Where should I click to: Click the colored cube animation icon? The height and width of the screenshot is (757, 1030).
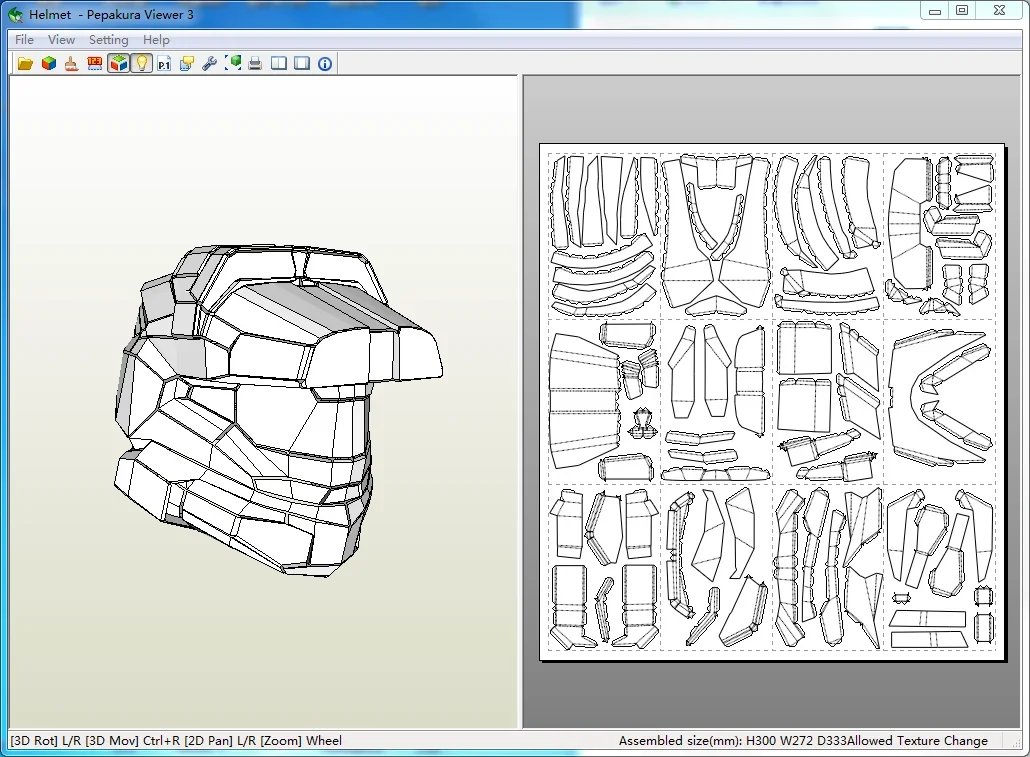(49, 64)
